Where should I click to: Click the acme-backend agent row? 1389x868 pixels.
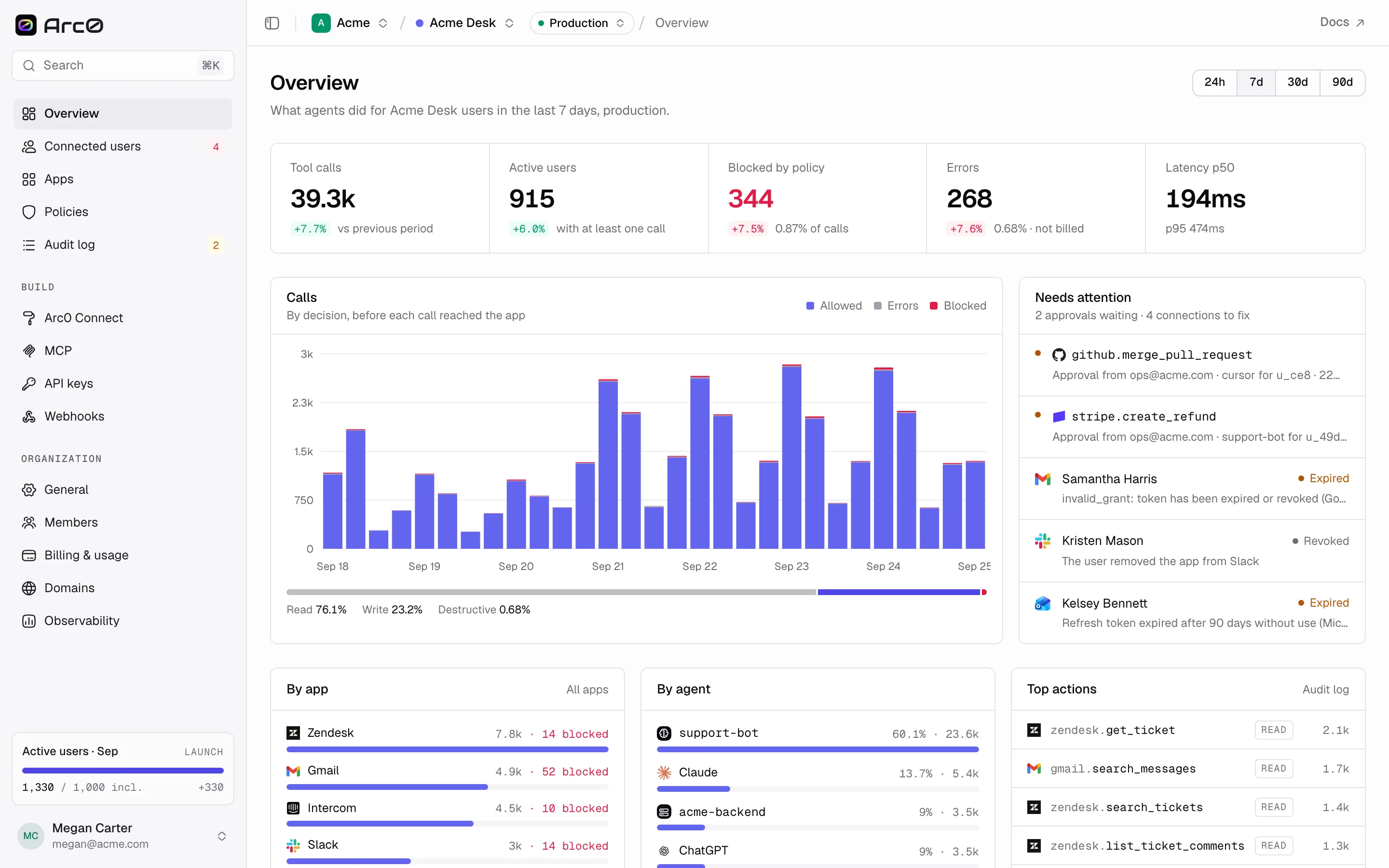[x=817, y=818]
